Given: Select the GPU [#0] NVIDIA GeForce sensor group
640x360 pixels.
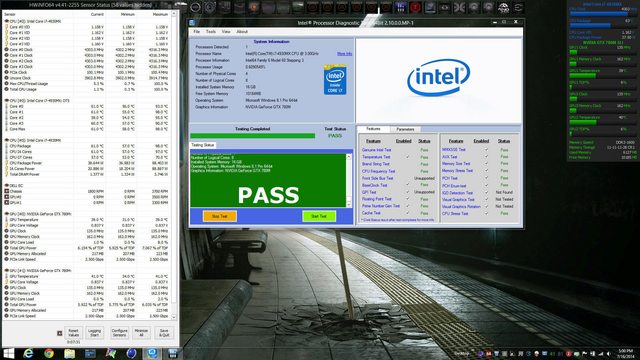Looking at the screenshot, I should [40, 214].
